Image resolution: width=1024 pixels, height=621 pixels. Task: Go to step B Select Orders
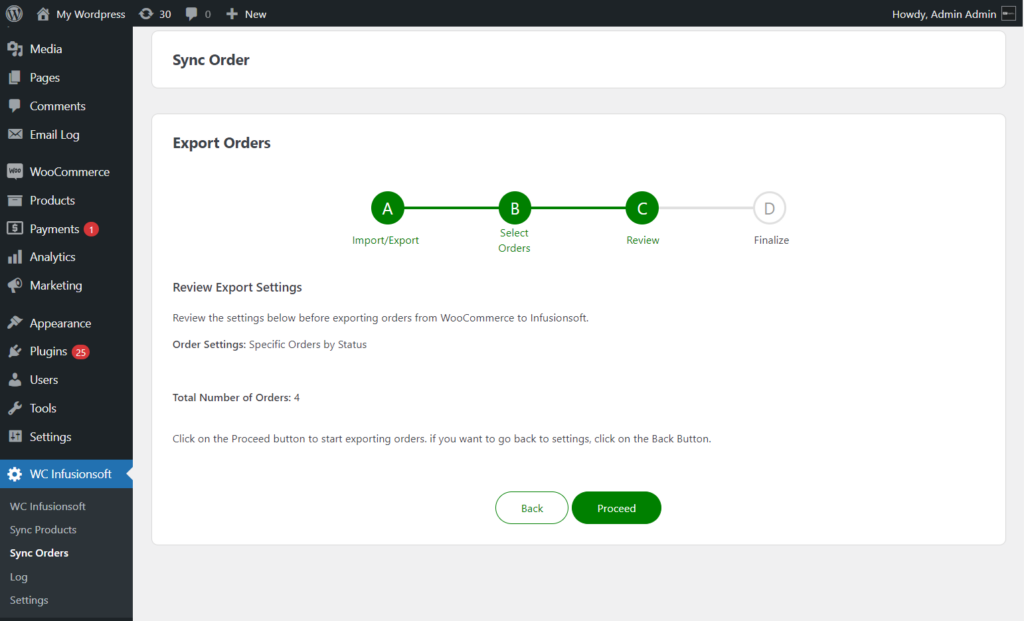(515, 208)
